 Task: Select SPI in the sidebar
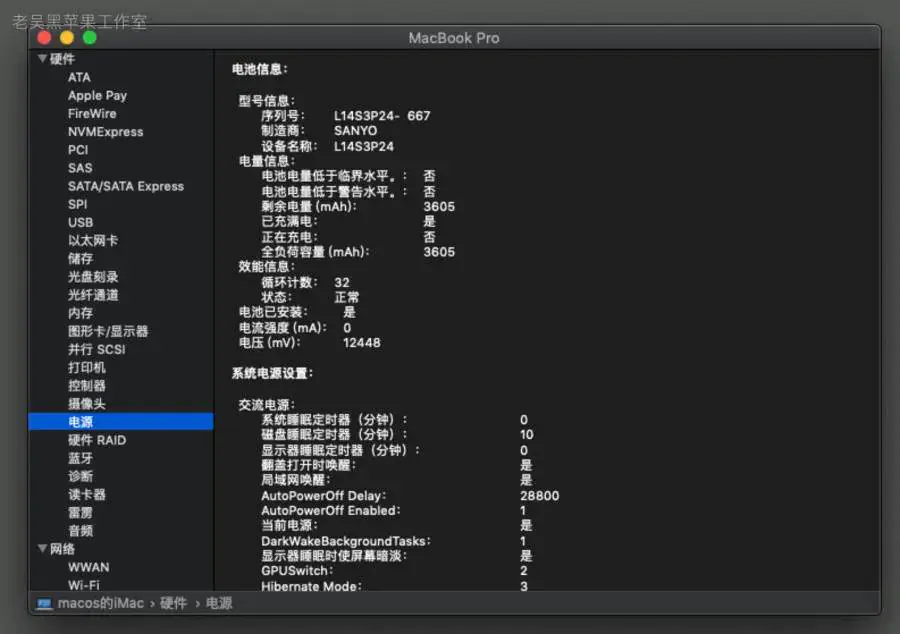coord(77,204)
